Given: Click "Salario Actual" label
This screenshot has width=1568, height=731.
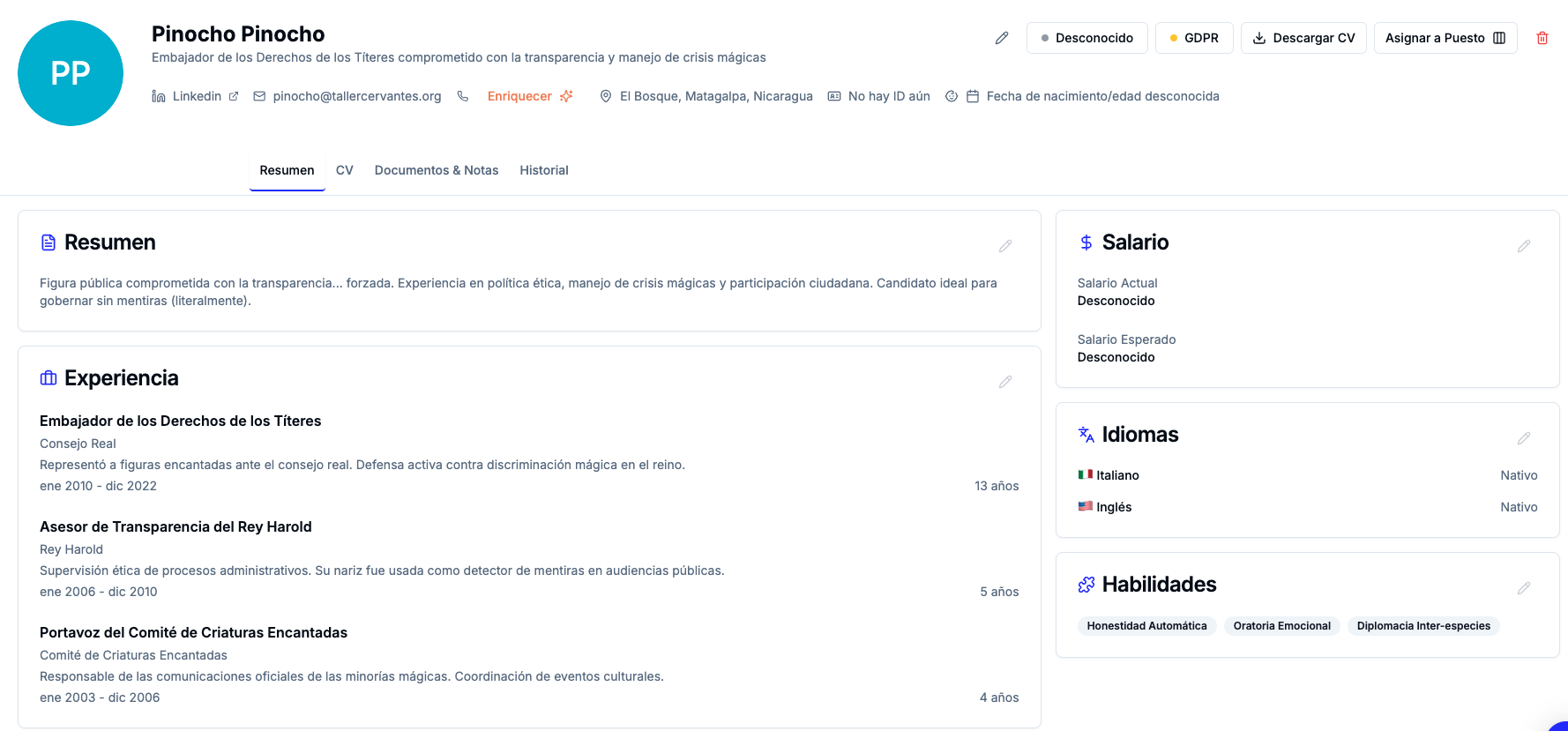Looking at the screenshot, I should [1117, 283].
